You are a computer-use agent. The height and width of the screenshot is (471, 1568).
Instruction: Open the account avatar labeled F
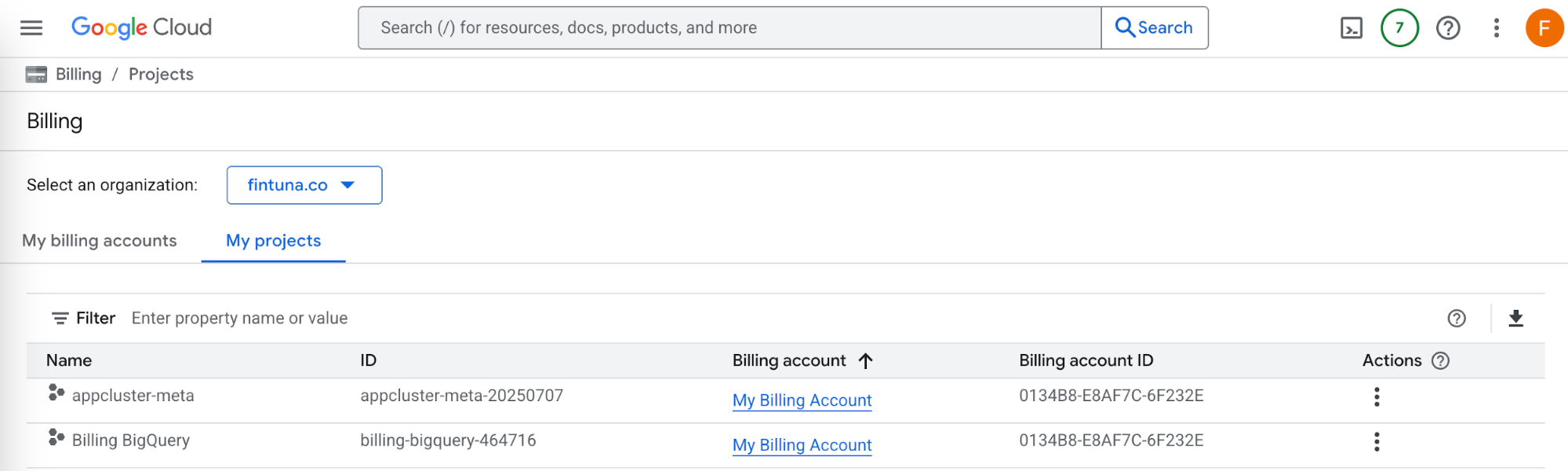tap(1544, 28)
